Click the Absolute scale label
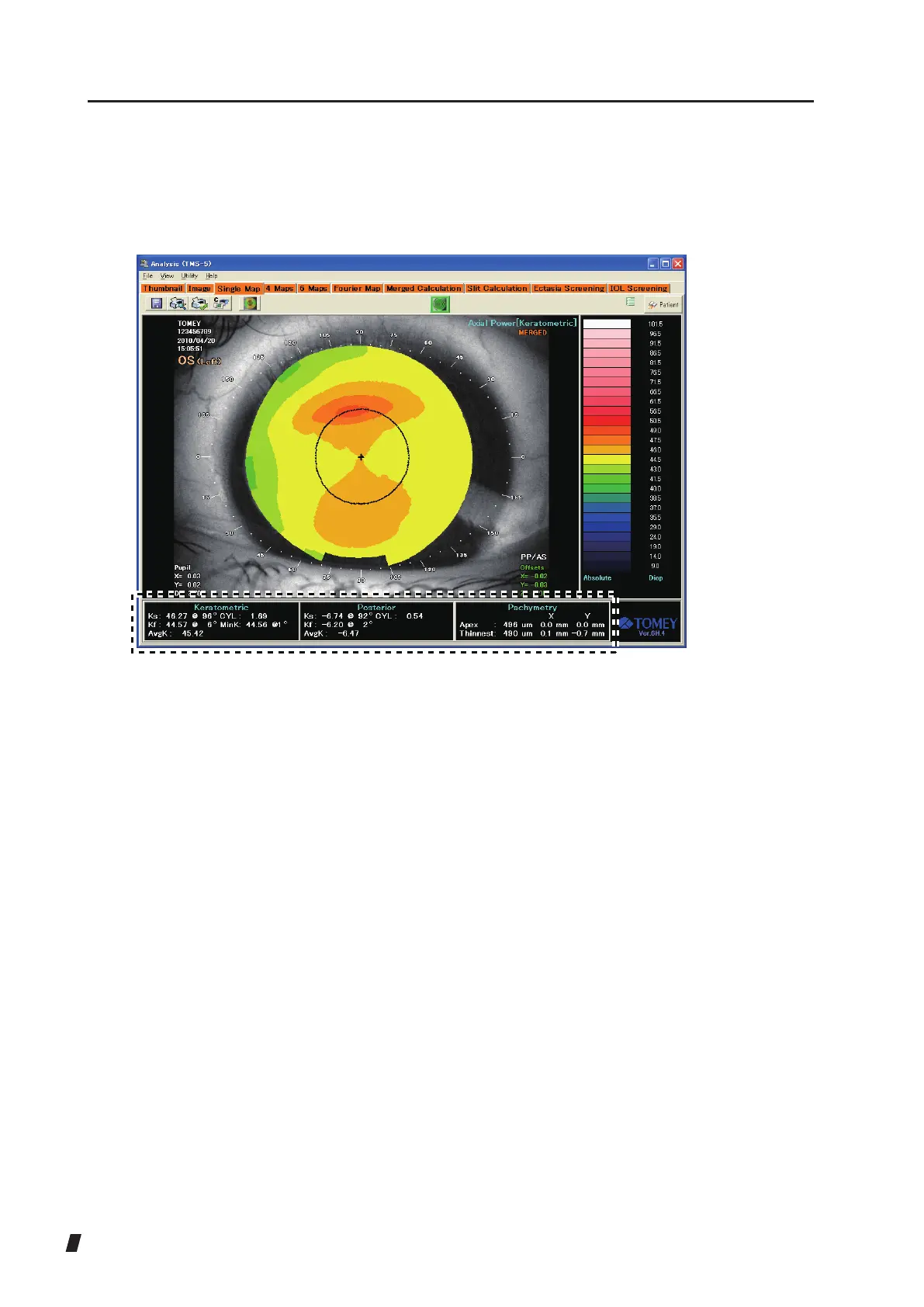This screenshot has width=924, height=1307. click(597, 577)
